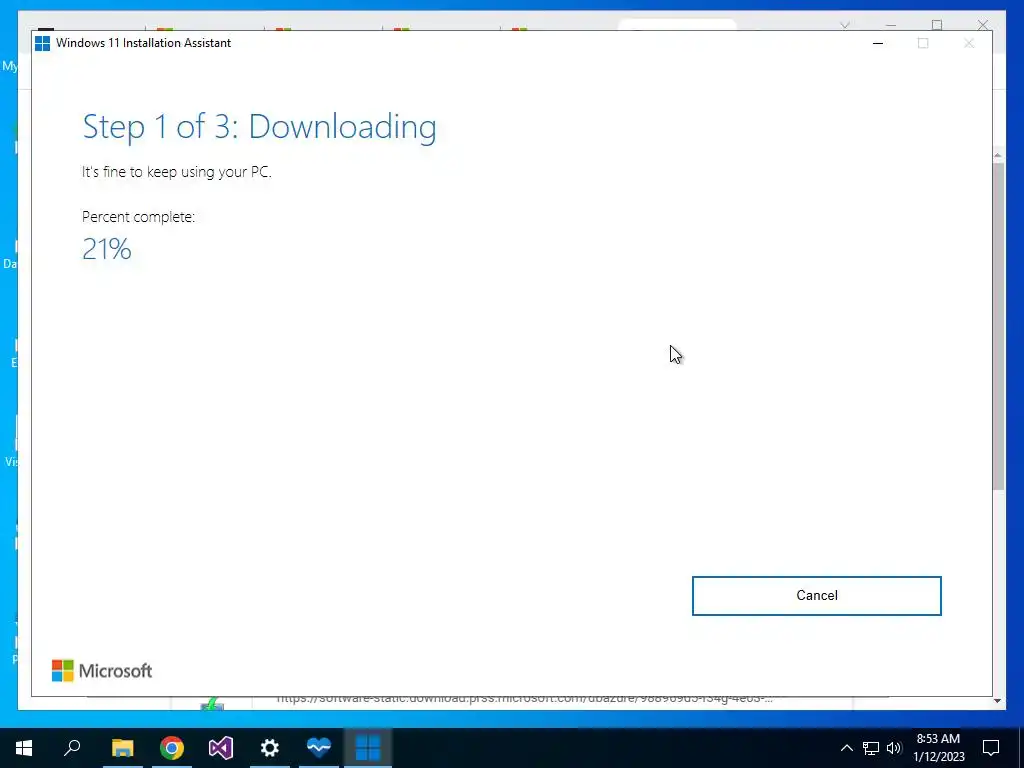
Task: Click the Microsoft logo at bottom left
Action: click(102, 671)
